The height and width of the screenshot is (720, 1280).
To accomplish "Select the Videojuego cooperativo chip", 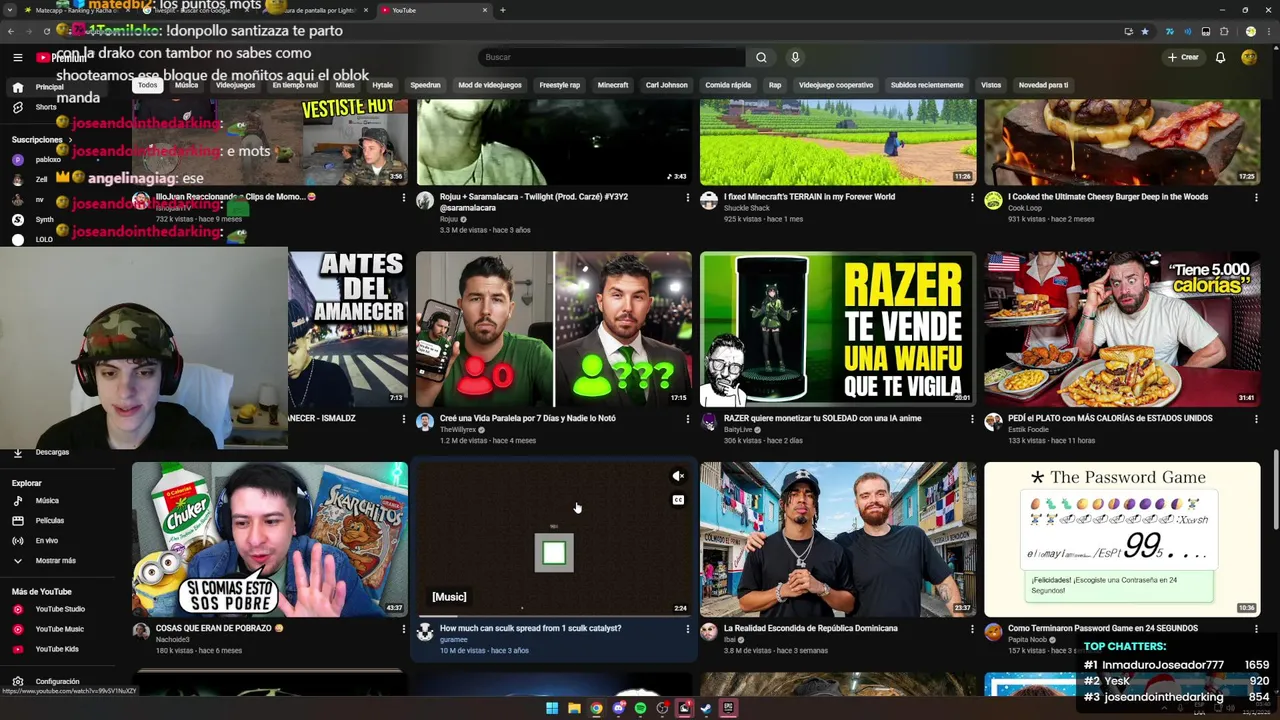I will (x=836, y=85).
